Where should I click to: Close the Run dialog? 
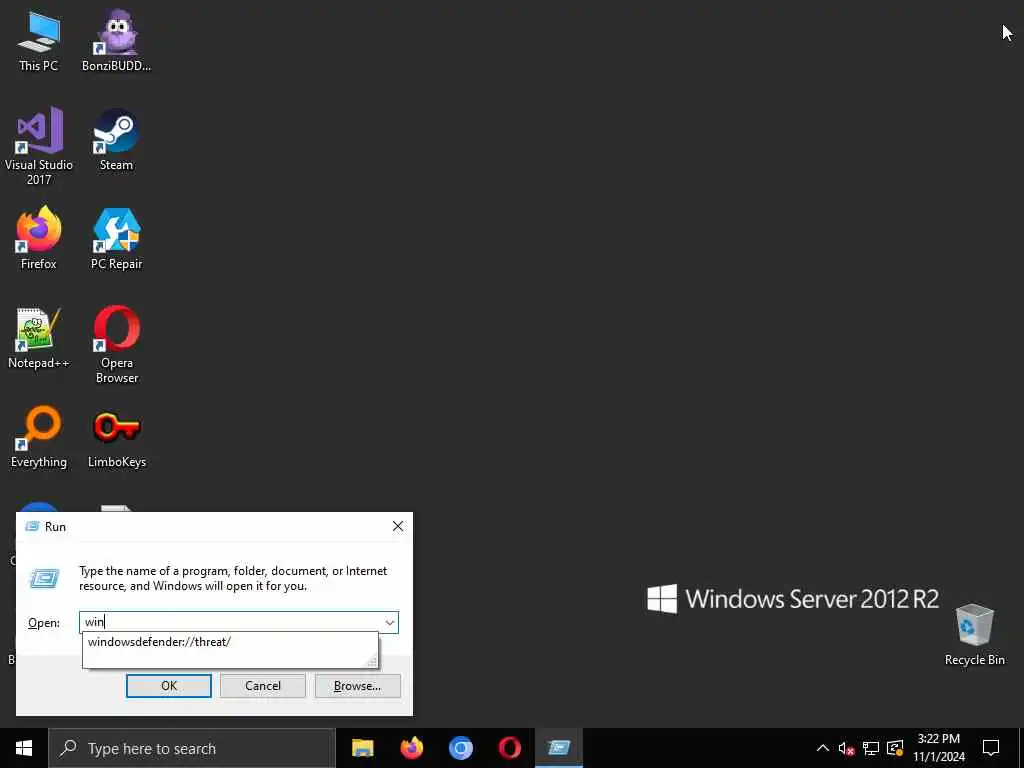point(398,526)
